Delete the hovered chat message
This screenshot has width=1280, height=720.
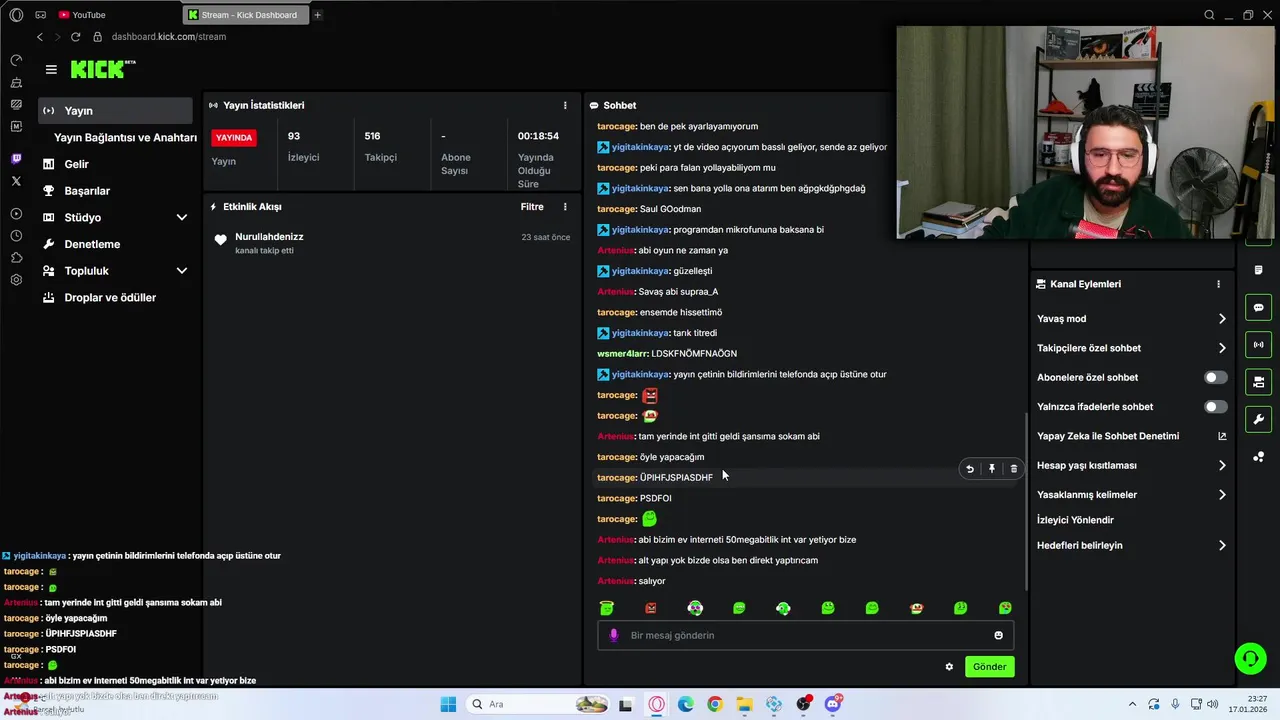[x=1013, y=468]
